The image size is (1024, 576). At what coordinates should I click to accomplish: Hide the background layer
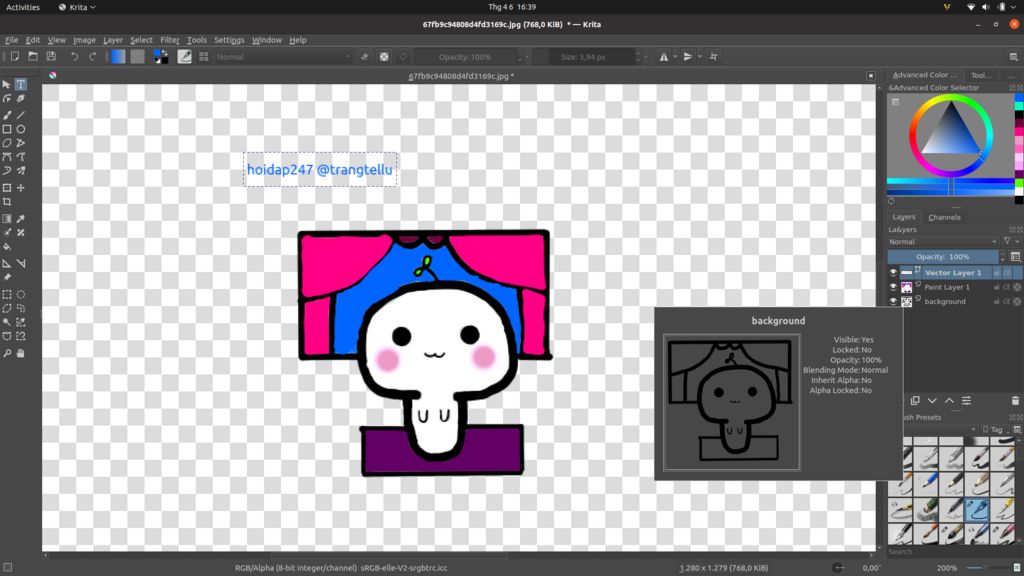(x=894, y=301)
